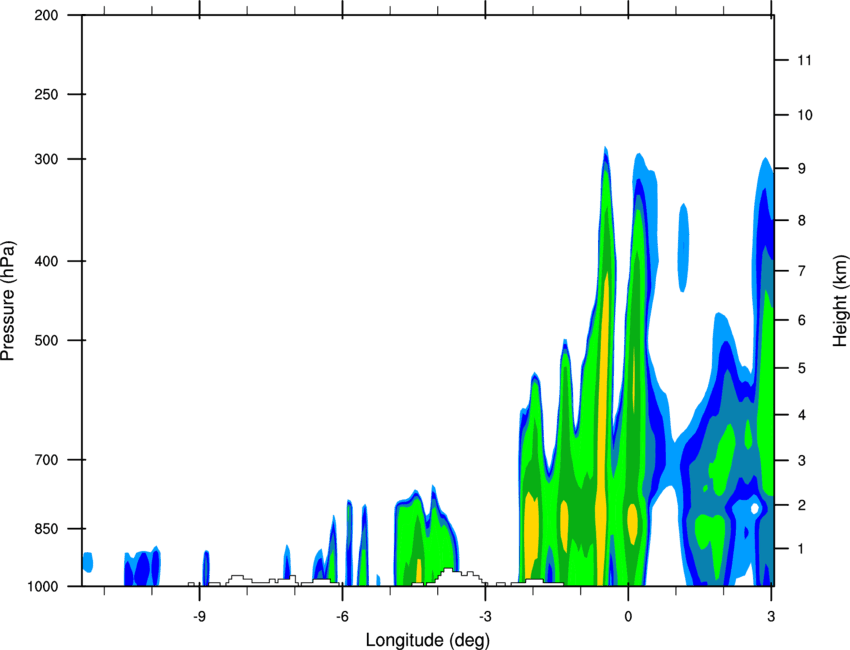The height and width of the screenshot is (650, 850).
Task: Click the 1 km height tick label
Action: click(x=802, y=549)
